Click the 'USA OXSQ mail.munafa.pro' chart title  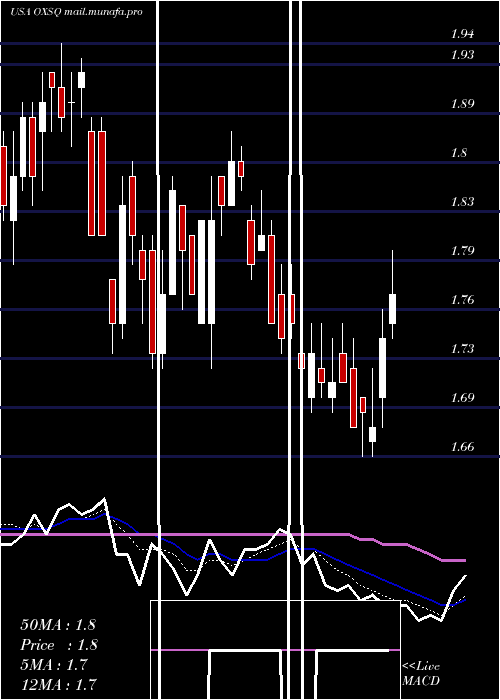(x=76, y=12)
